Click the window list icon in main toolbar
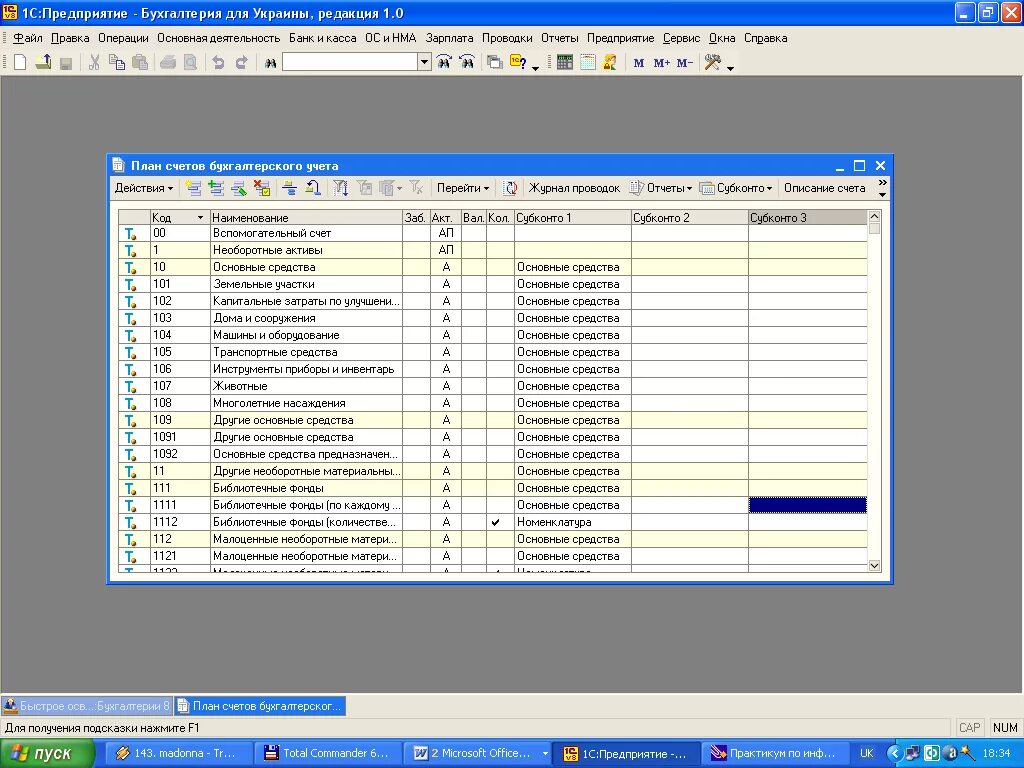 495,63
